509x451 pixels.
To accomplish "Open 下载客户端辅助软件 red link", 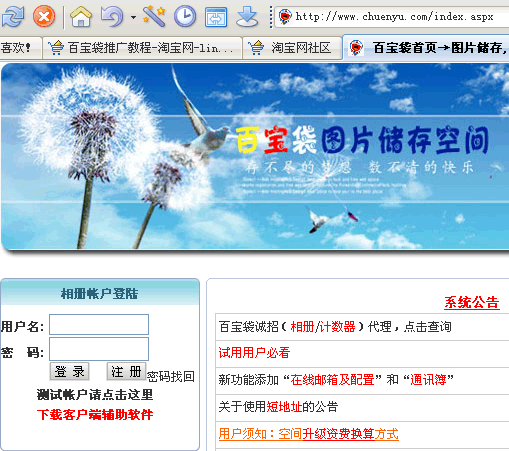I will tap(95, 415).
